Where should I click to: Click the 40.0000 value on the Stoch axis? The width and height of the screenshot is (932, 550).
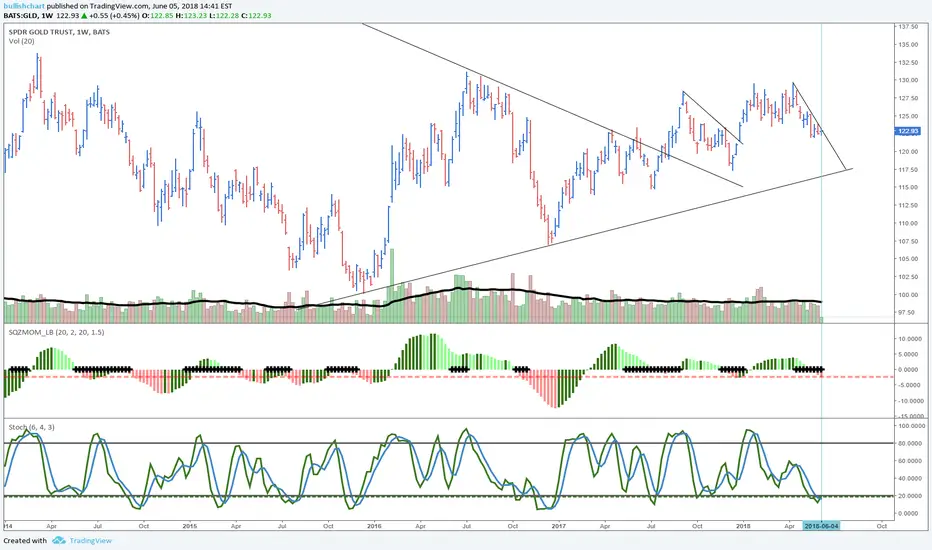909,479
